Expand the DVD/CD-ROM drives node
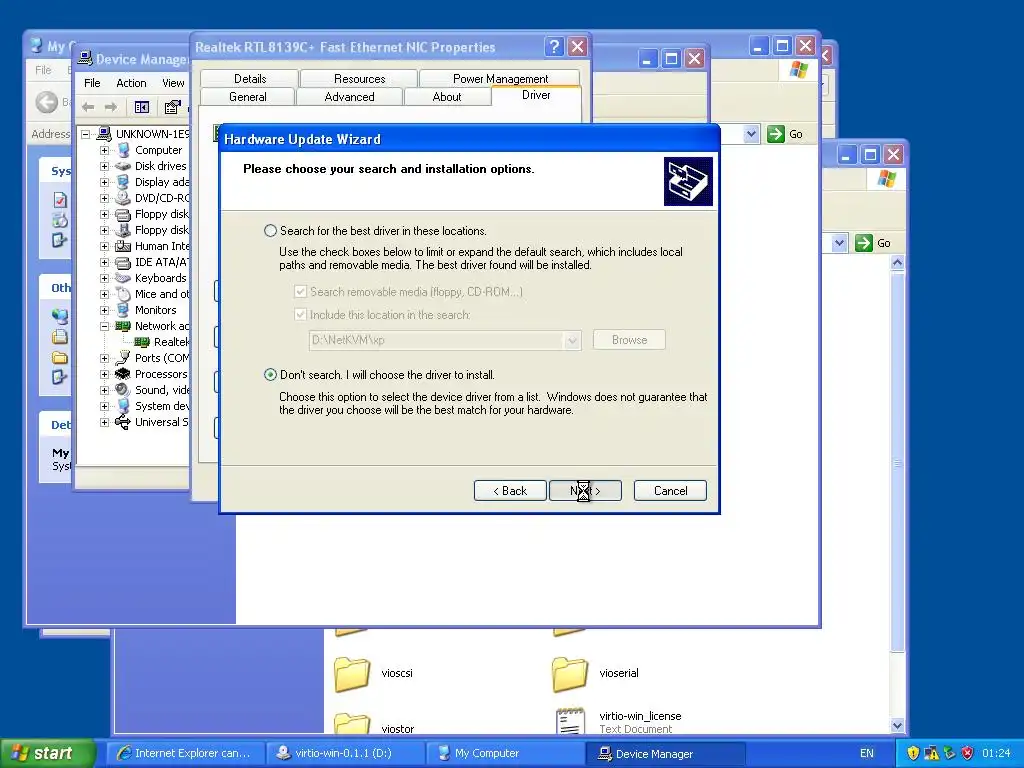Viewport: 1024px width, 768px height. click(x=104, y=198)
